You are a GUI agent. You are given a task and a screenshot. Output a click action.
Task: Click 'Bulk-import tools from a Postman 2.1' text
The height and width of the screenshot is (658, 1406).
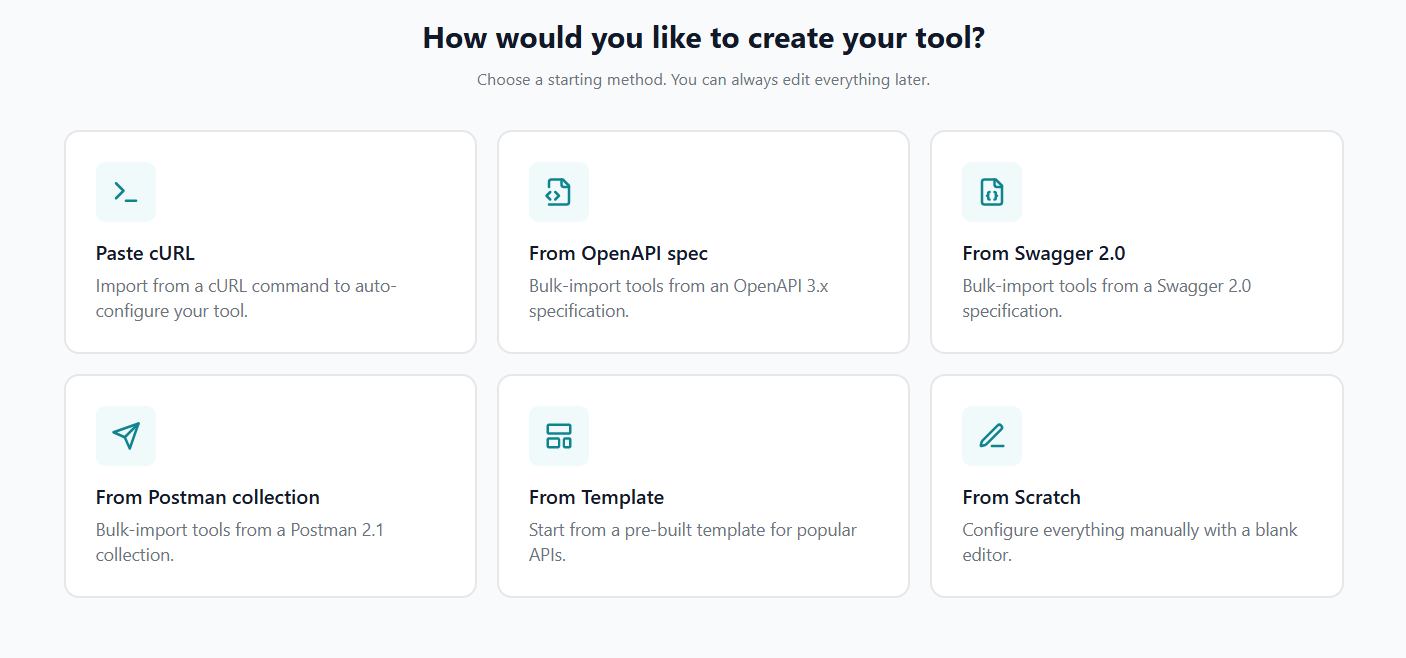coord(240,542)
